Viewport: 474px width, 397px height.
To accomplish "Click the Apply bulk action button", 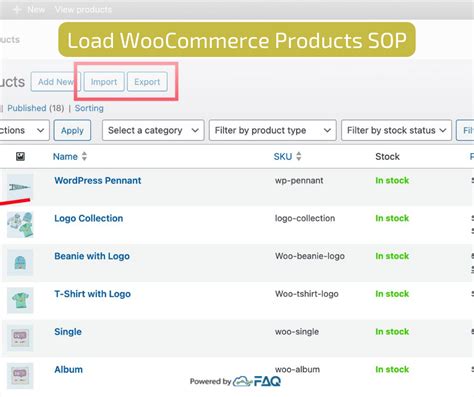I will [72, 130].
